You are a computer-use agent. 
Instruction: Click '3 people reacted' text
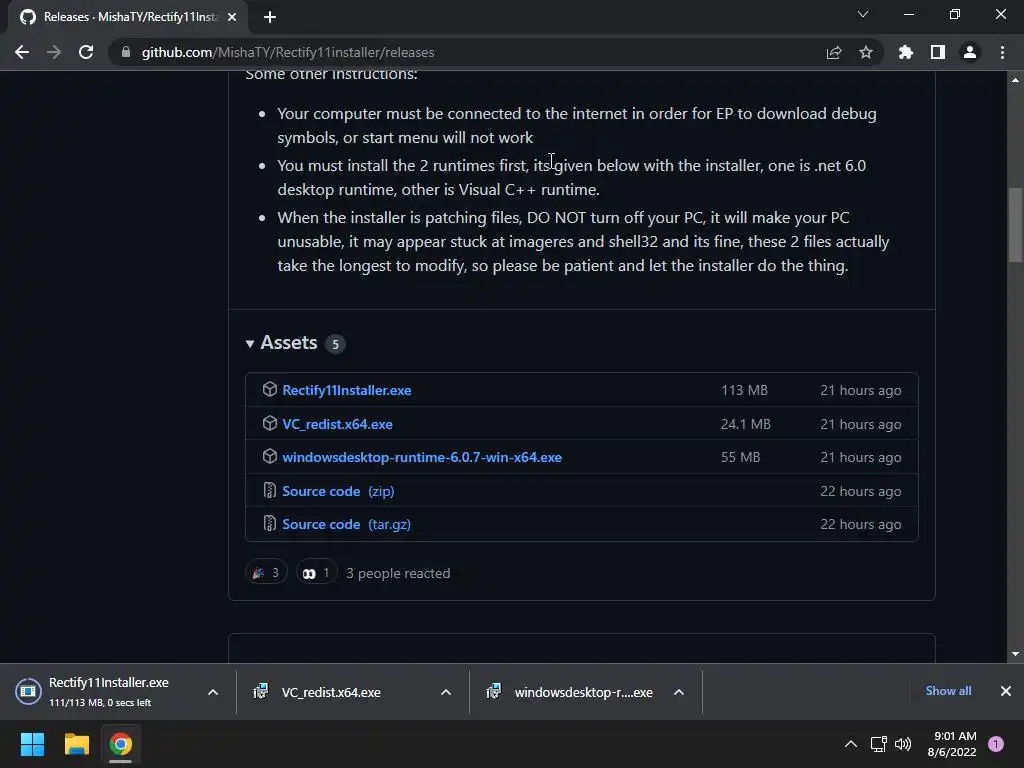398,573
